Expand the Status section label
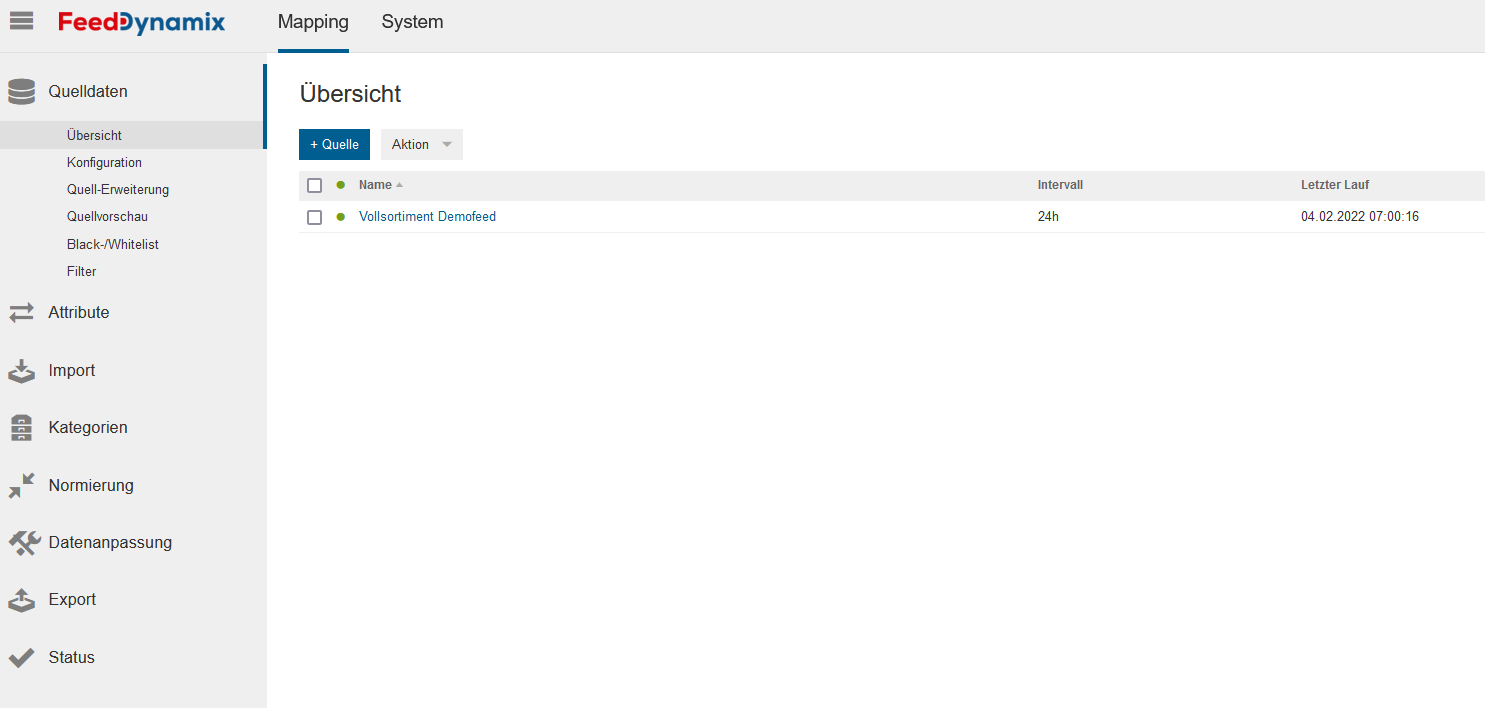The image size is (1485, 708). (71, 658)
